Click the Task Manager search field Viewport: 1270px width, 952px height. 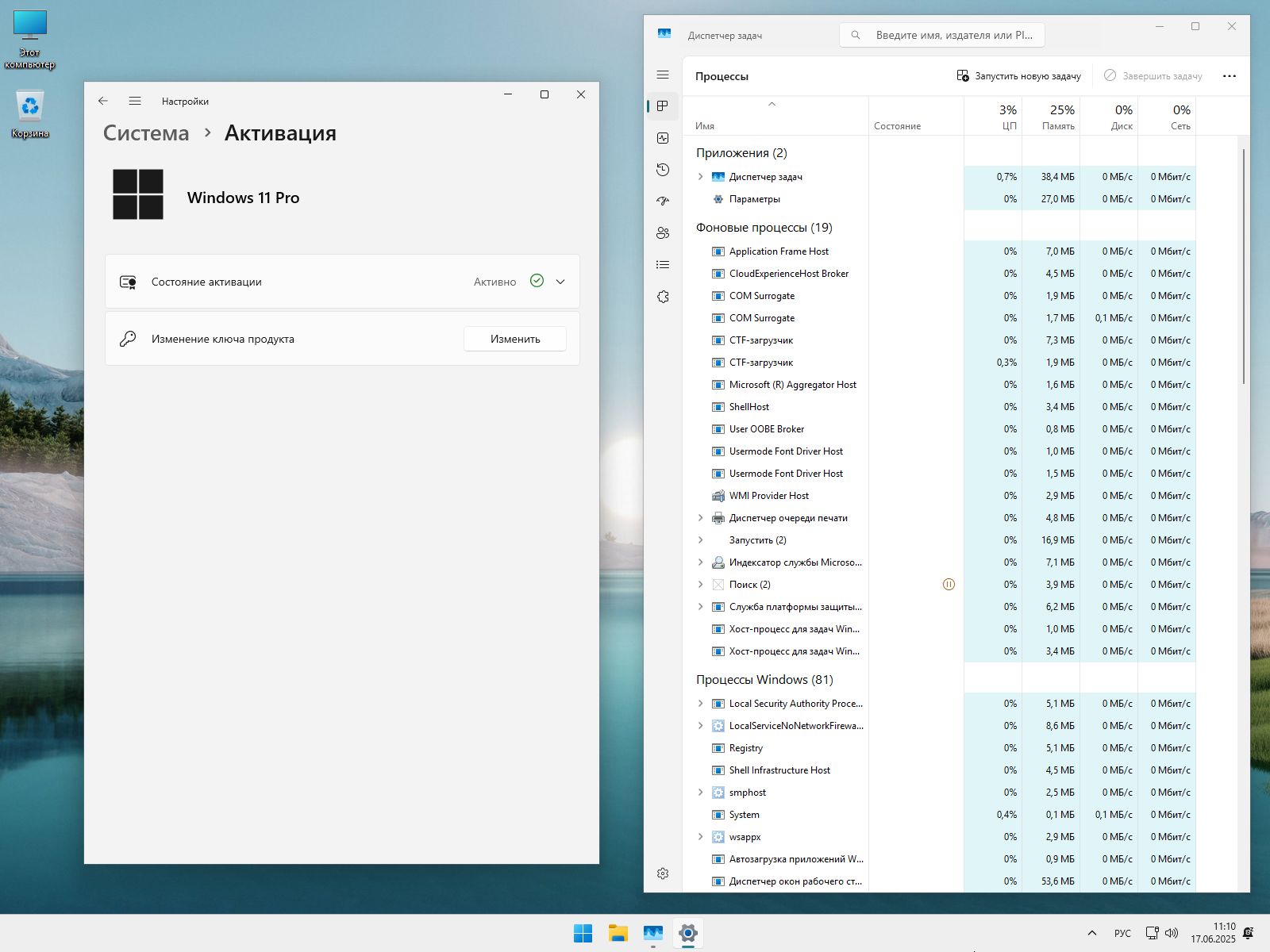[x=941, y=35]
